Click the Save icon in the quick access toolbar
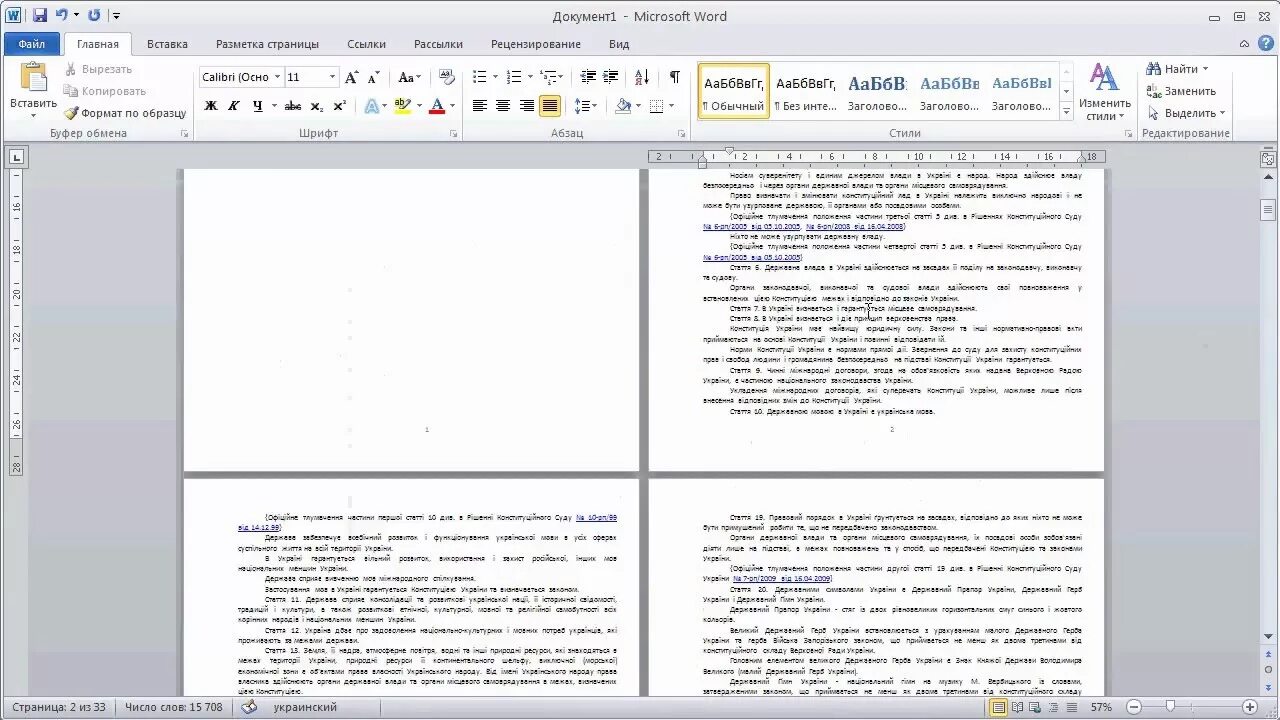Image resolution: width=1280 pixels, height=720 pixels. point(39,16)
